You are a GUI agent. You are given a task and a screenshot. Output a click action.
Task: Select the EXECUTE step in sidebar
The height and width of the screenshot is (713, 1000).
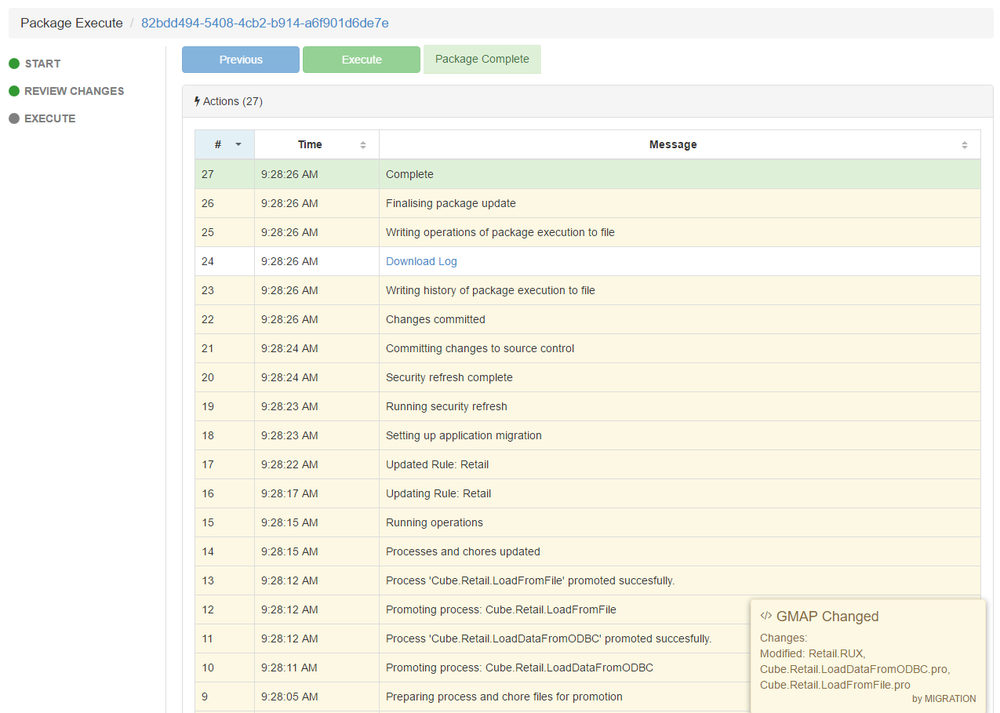[x=50, y=119]
